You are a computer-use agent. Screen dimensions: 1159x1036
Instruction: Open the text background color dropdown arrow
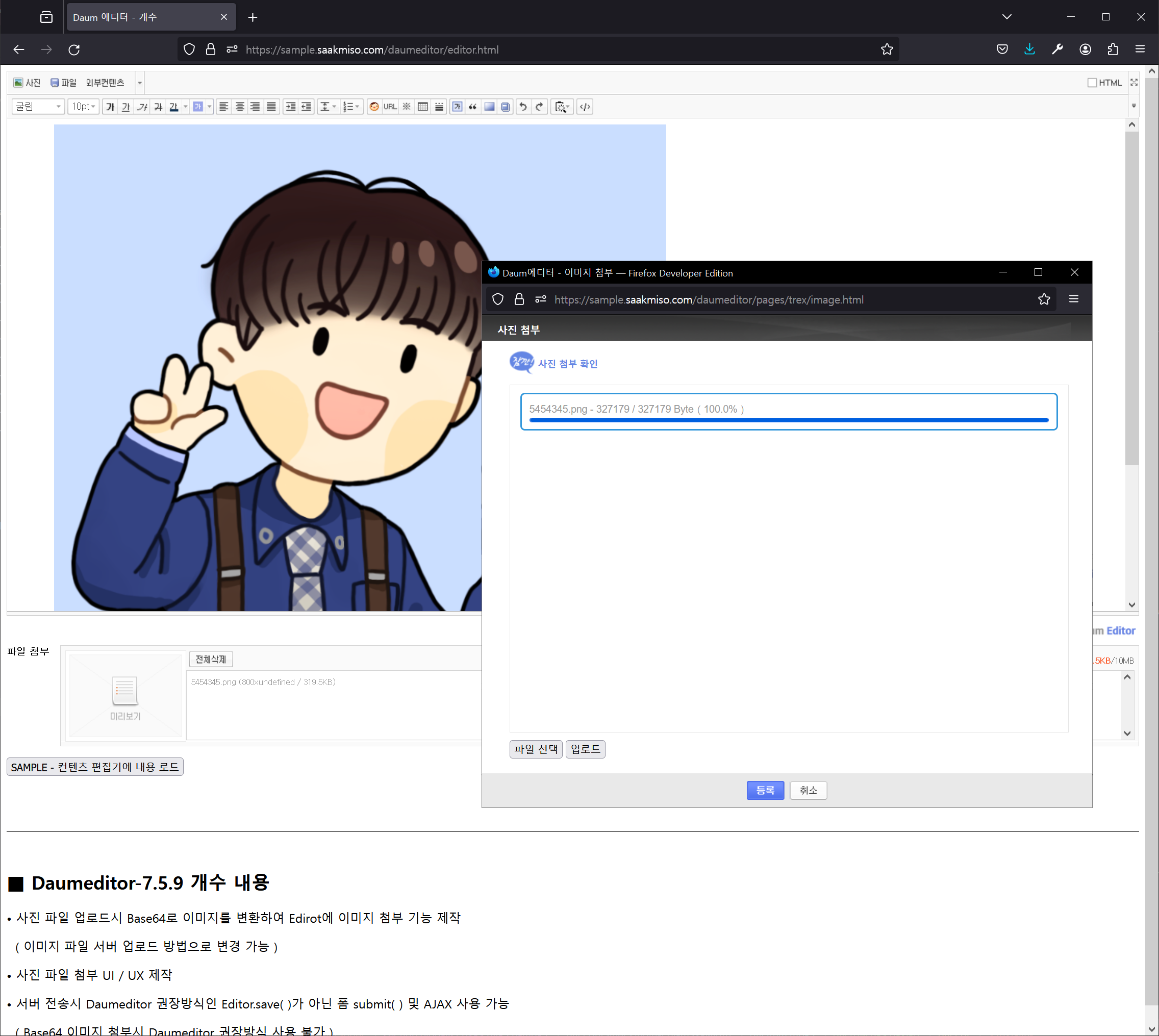coord(210,107)
